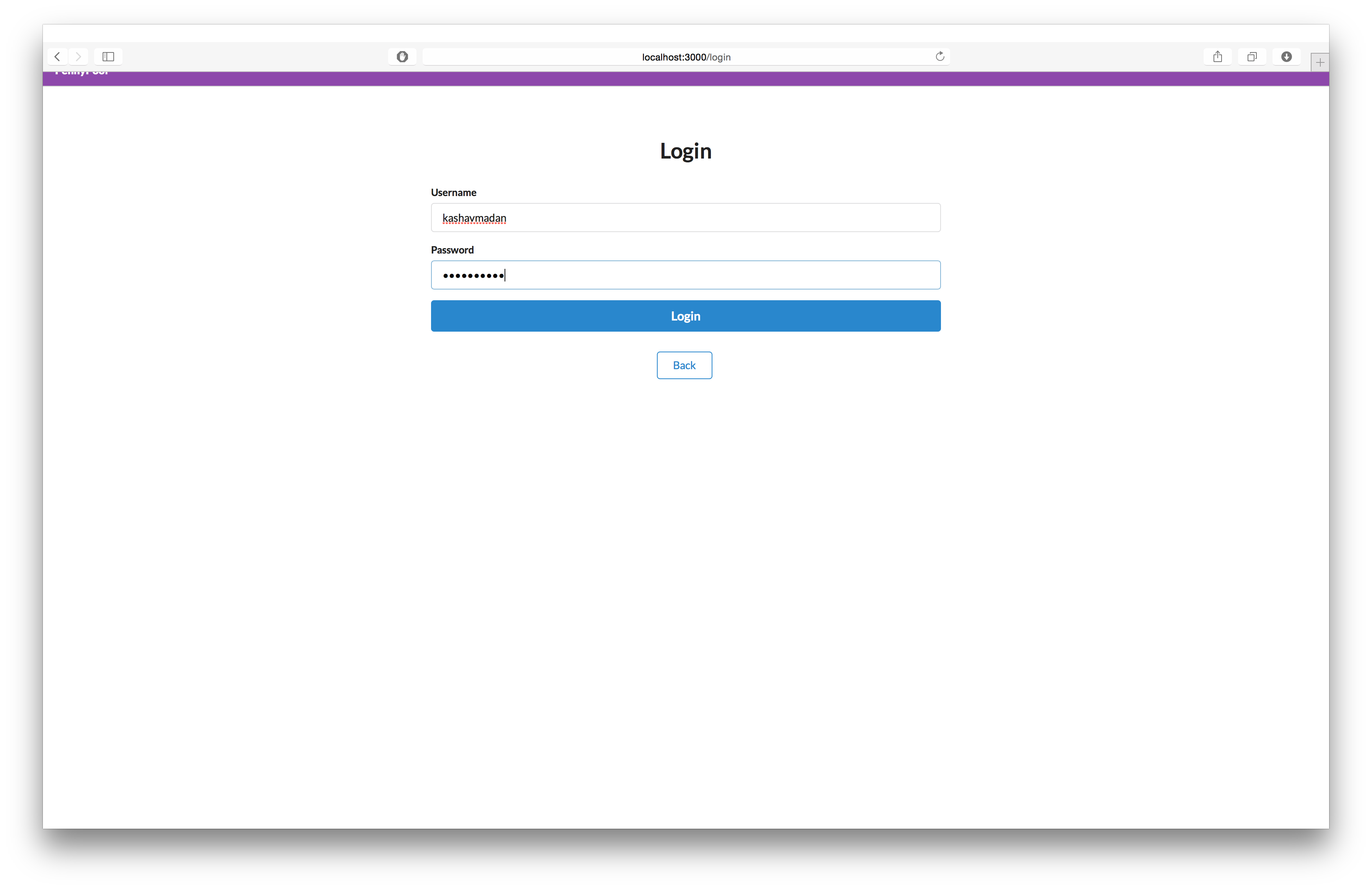Click the browser forward arrow
This screenshot has width=1372, height=890.
(78, 57)
